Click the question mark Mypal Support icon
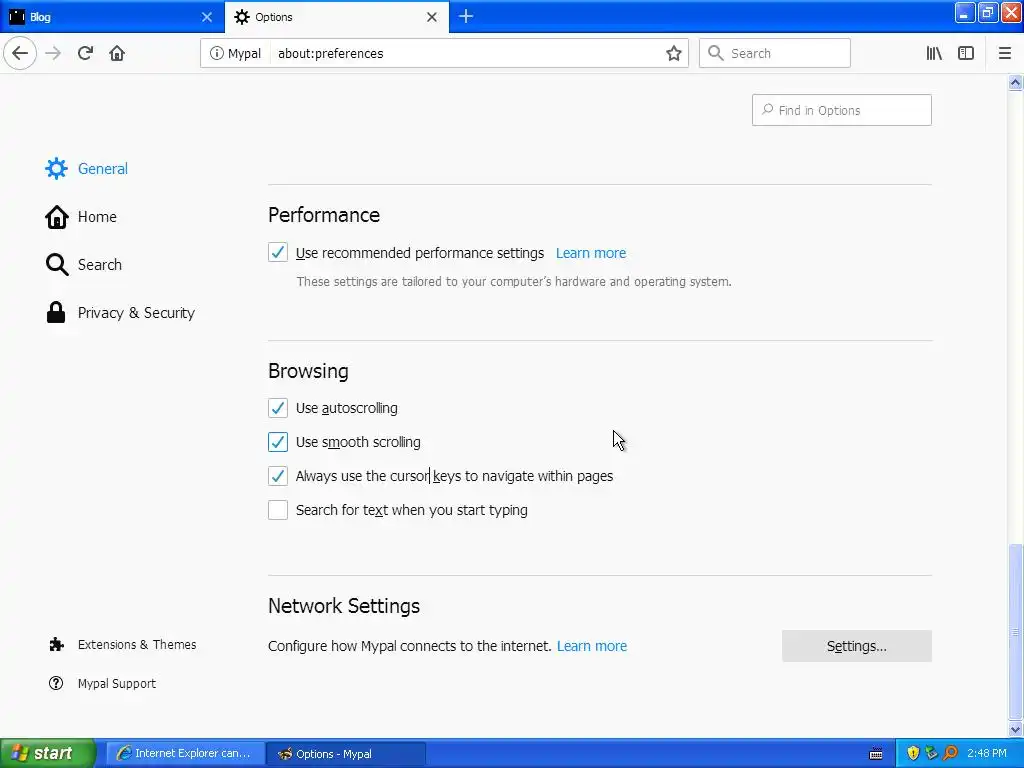This screenshot has width=1024, height=768. point(56,684)
